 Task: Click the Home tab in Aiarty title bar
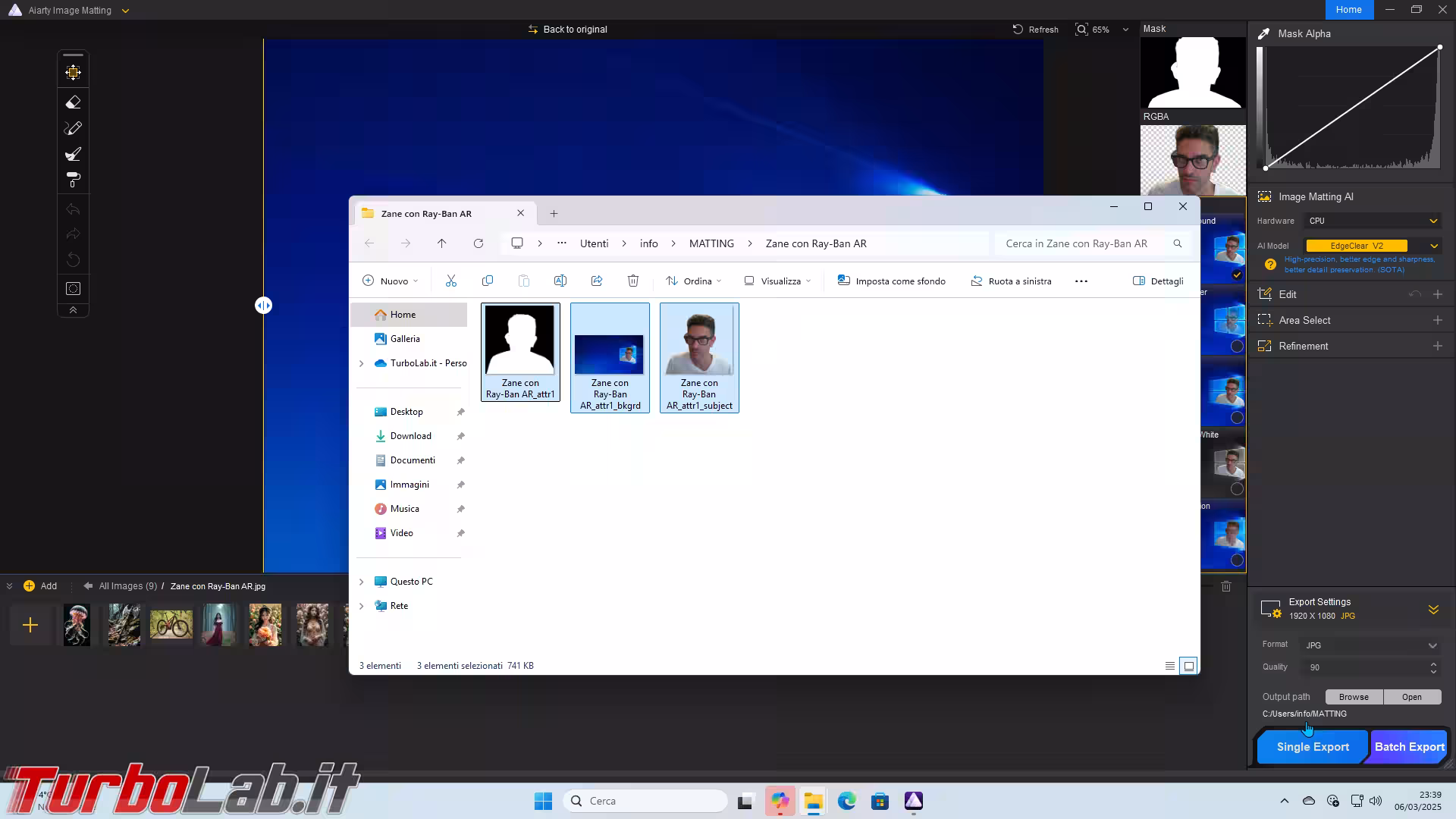pos(1348,10)
